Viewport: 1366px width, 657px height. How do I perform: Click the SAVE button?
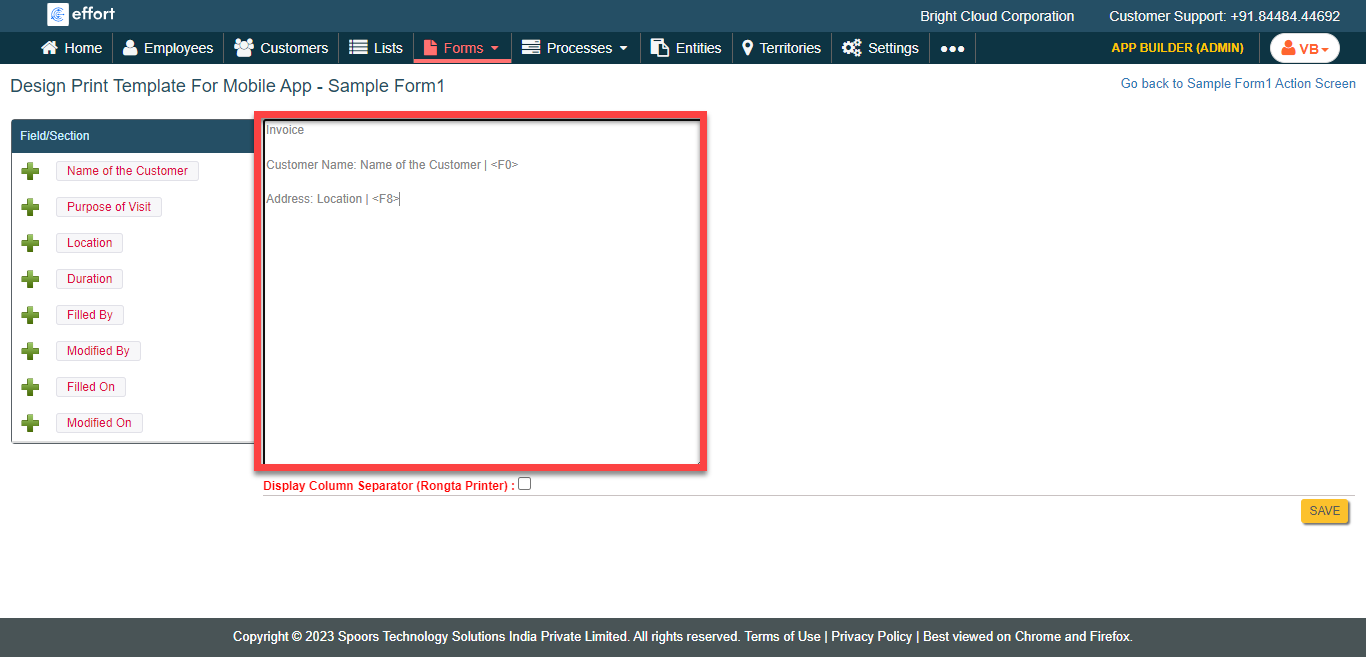(1324, 511)
